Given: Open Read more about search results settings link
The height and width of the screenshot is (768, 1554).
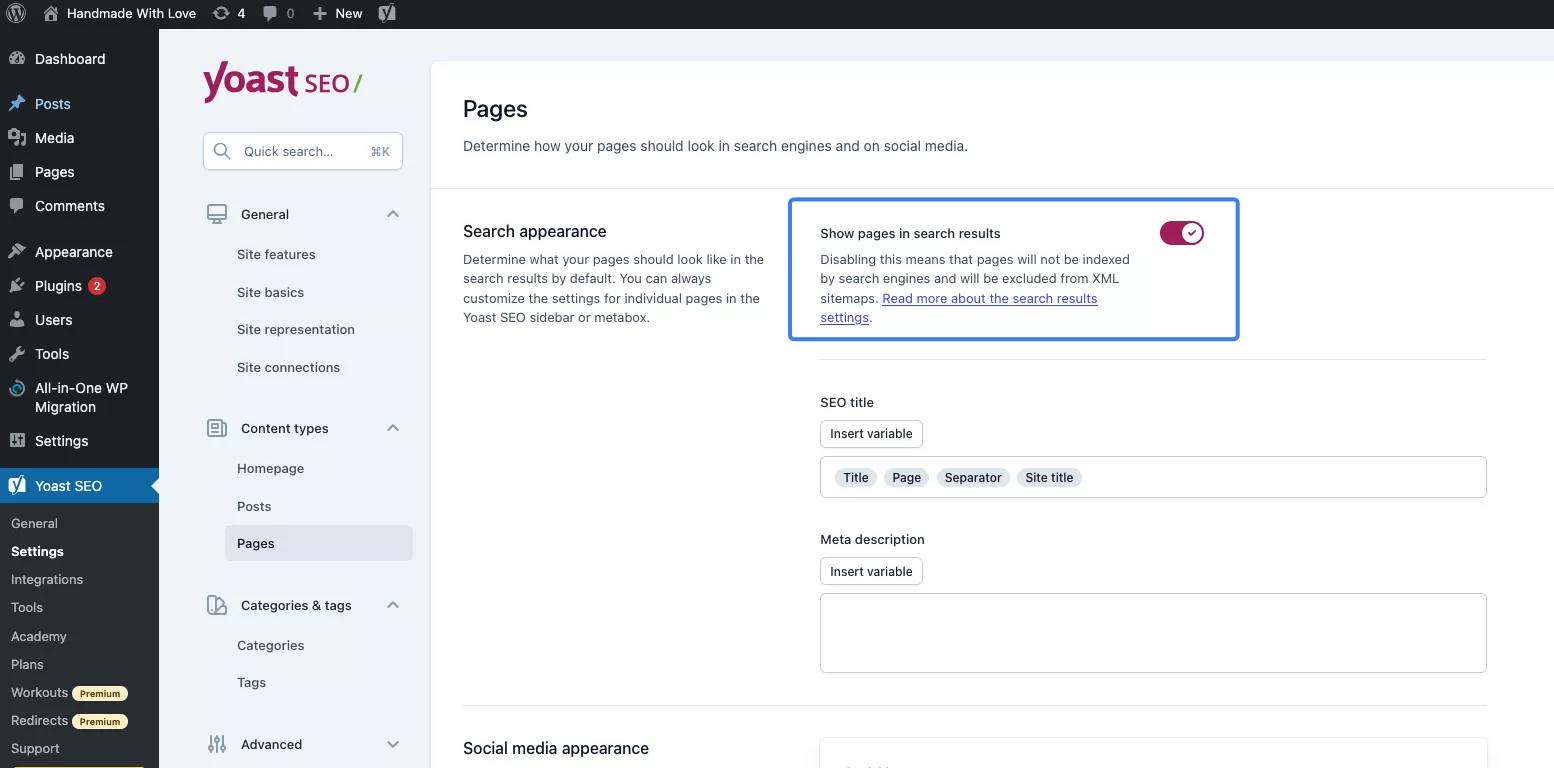Looking at the screenshot, I should pyautogui.click(x=989, y=299).
